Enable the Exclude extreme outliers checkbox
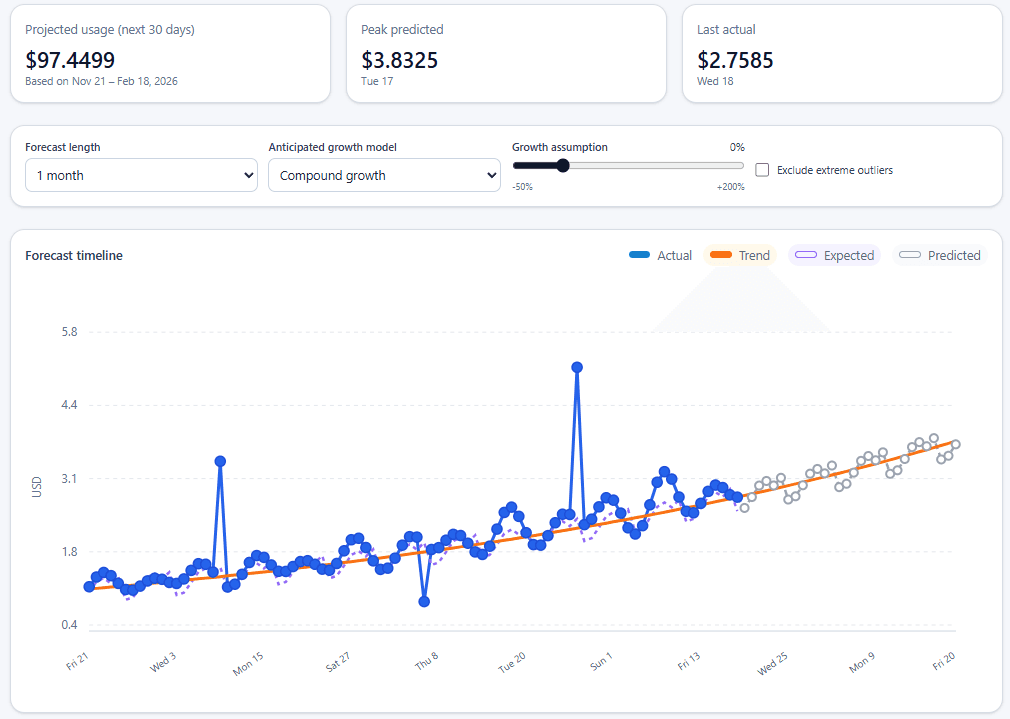1010x719 pixels. (x=761, y=169)
